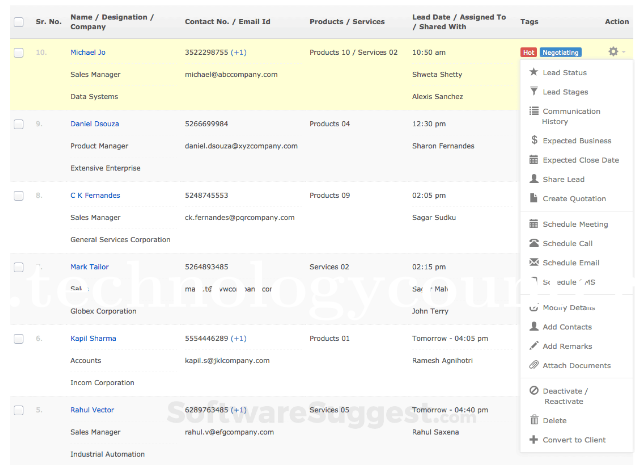Click the funnel icon beside Lead Stages
The height and width of the screenshot is (465, 635).
[x=534, y=91]
